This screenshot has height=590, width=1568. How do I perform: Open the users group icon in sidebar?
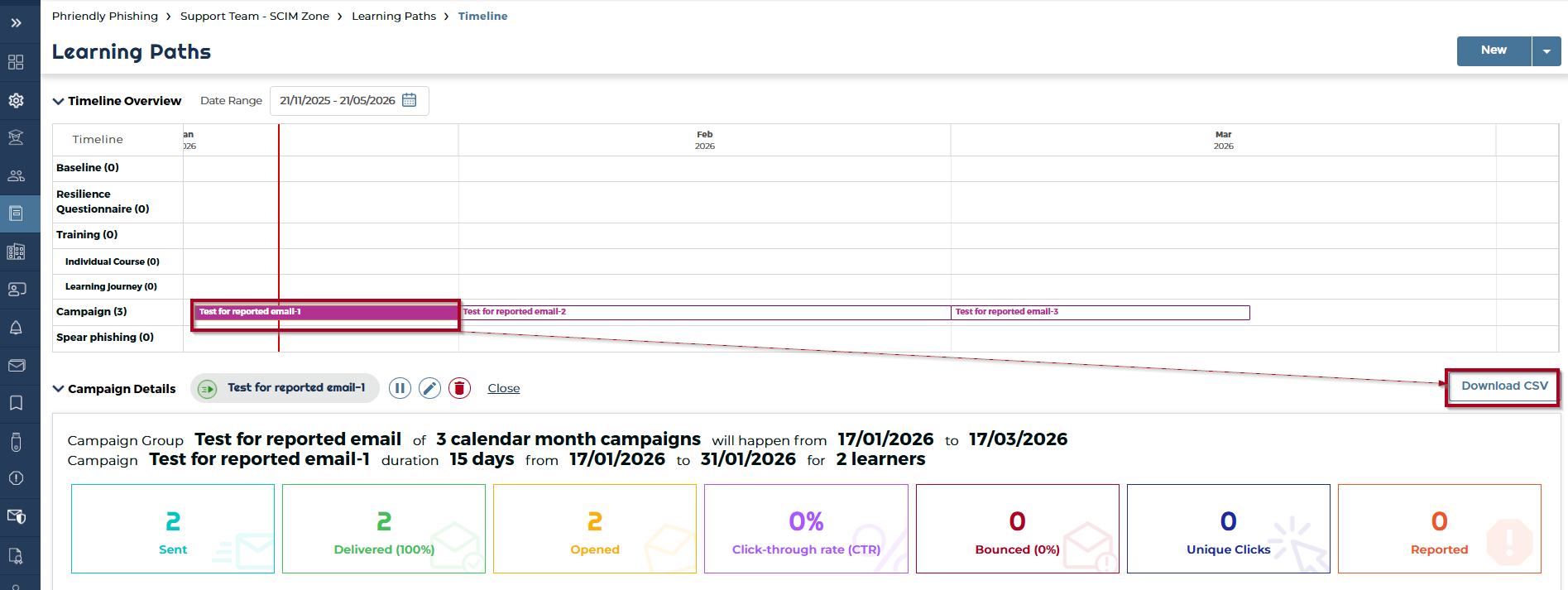pos(16,175)
